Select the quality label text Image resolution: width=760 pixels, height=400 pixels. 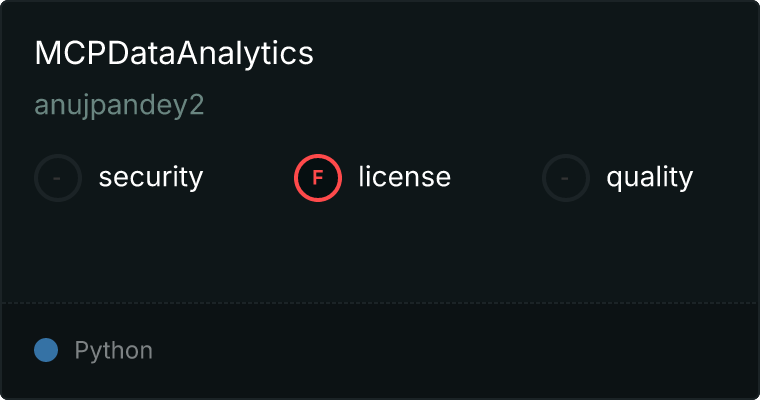(x=649, y=178)
